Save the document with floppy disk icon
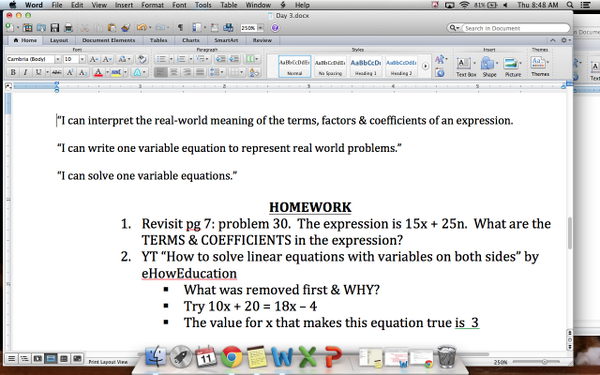Screen dimensions: 600x375 (55, 28)
